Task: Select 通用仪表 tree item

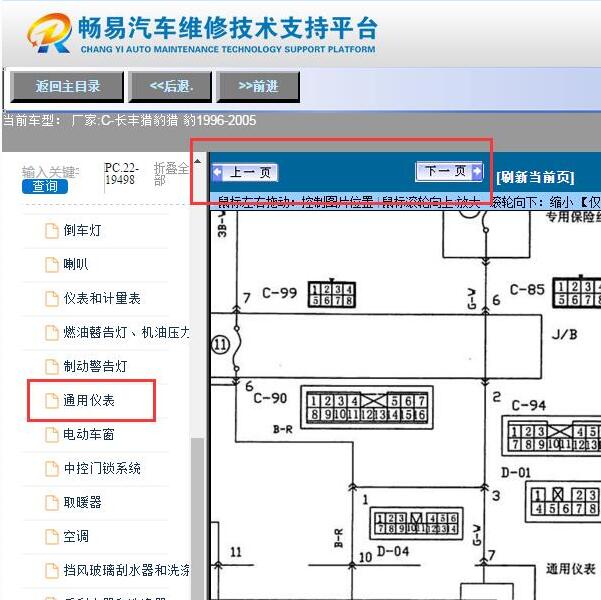Action: coord(89,400)
